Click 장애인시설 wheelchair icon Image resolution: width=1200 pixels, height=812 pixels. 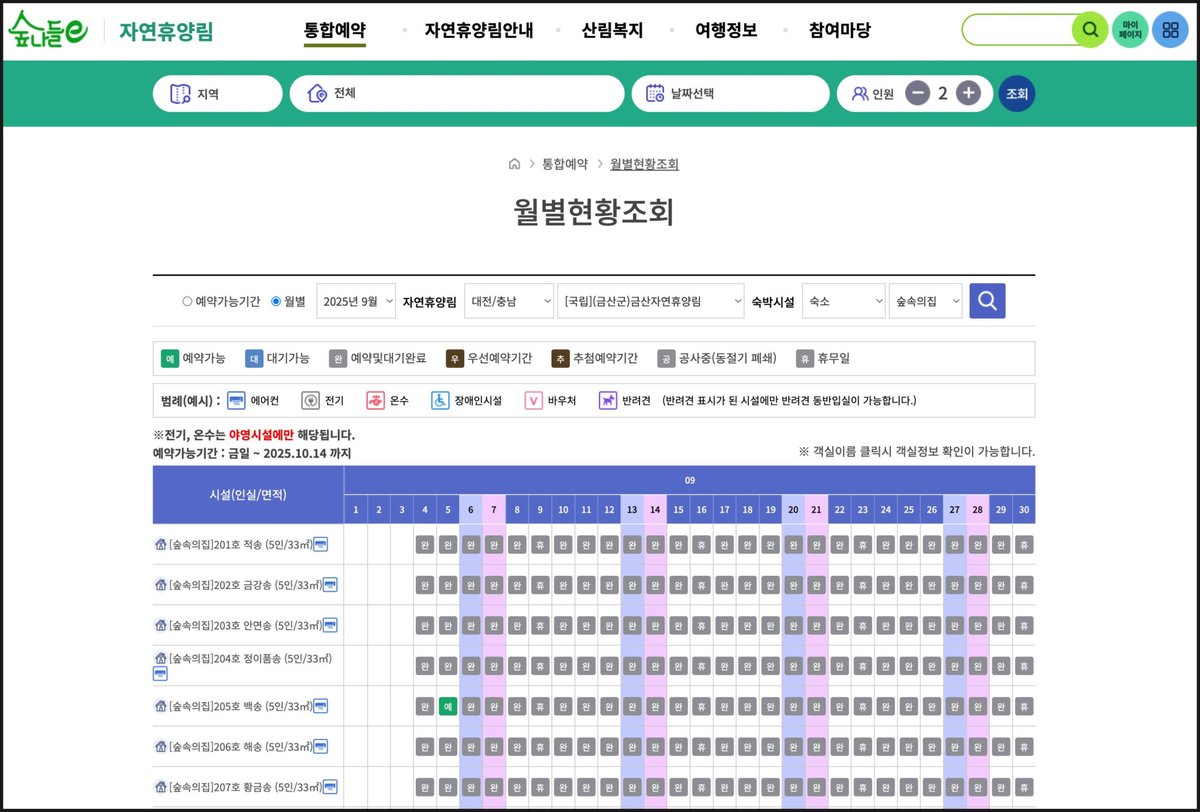coord(440,400)
